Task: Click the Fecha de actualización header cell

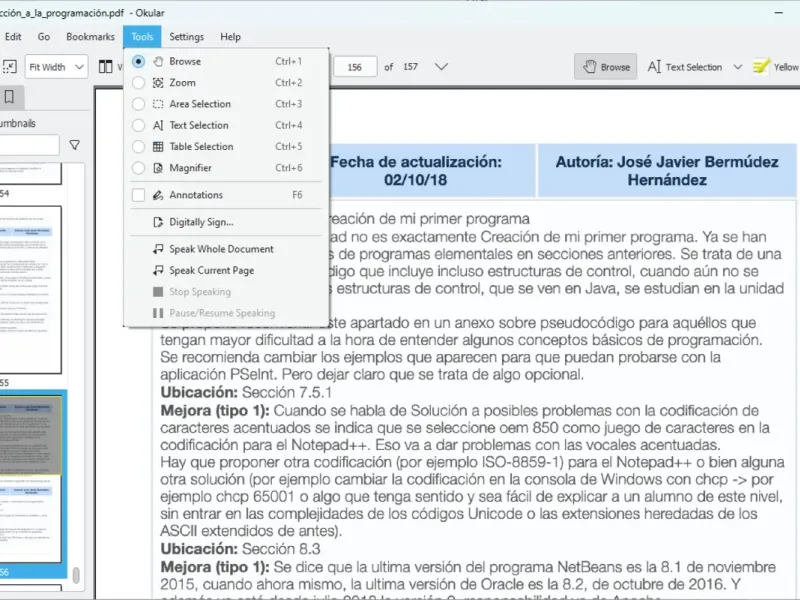Action: pyautogui.click(x=433, y=170)
